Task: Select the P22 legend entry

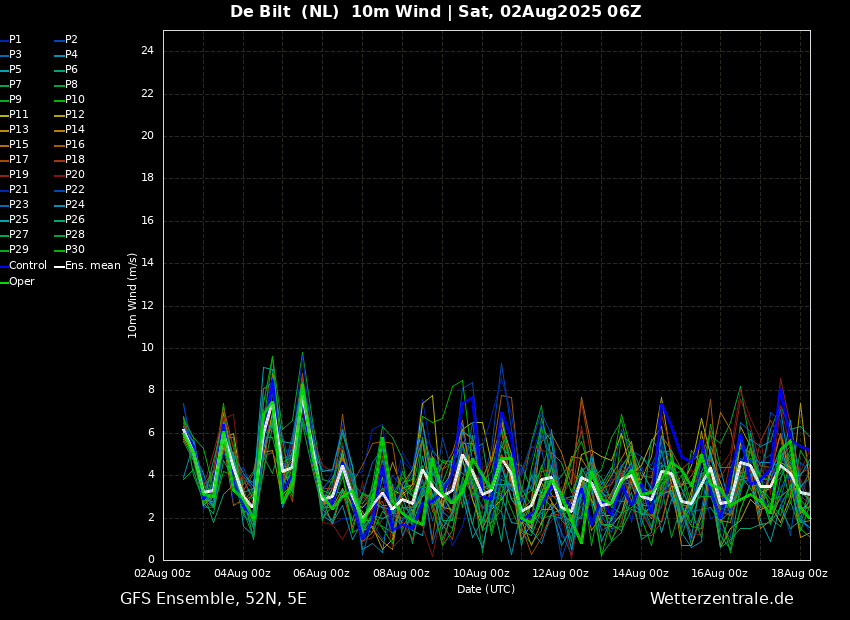Action: (75, 190)
